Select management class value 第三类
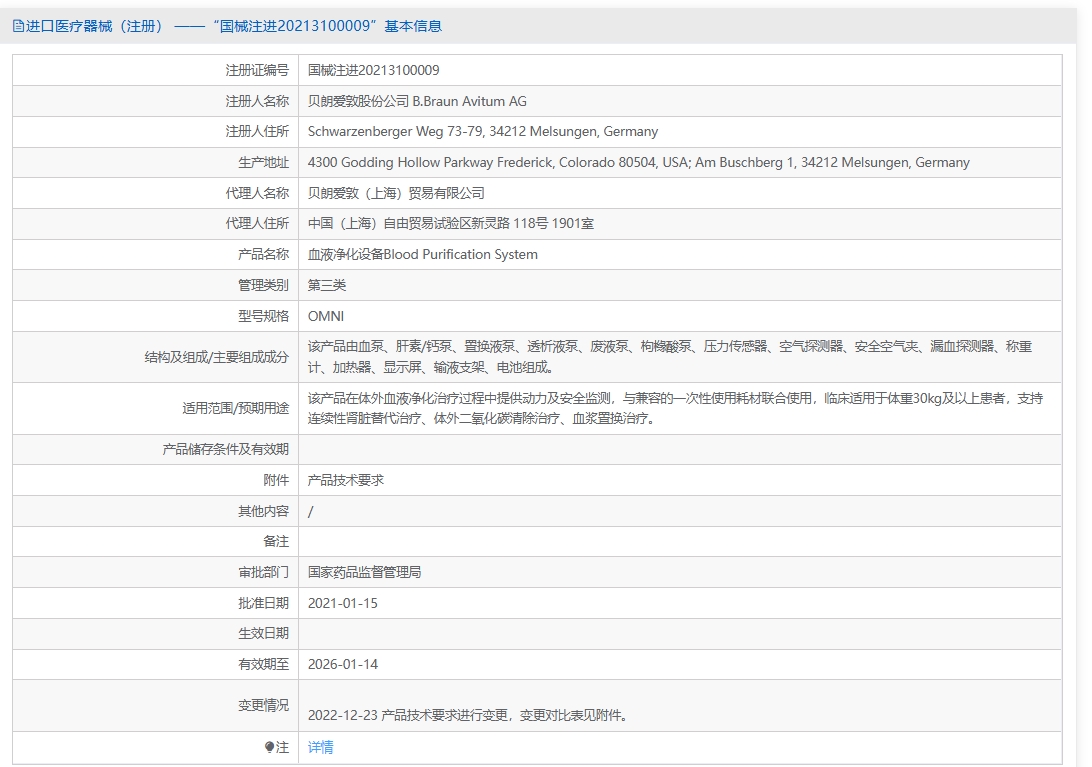This screenshot has width=1092, height=767. point(327,285)
